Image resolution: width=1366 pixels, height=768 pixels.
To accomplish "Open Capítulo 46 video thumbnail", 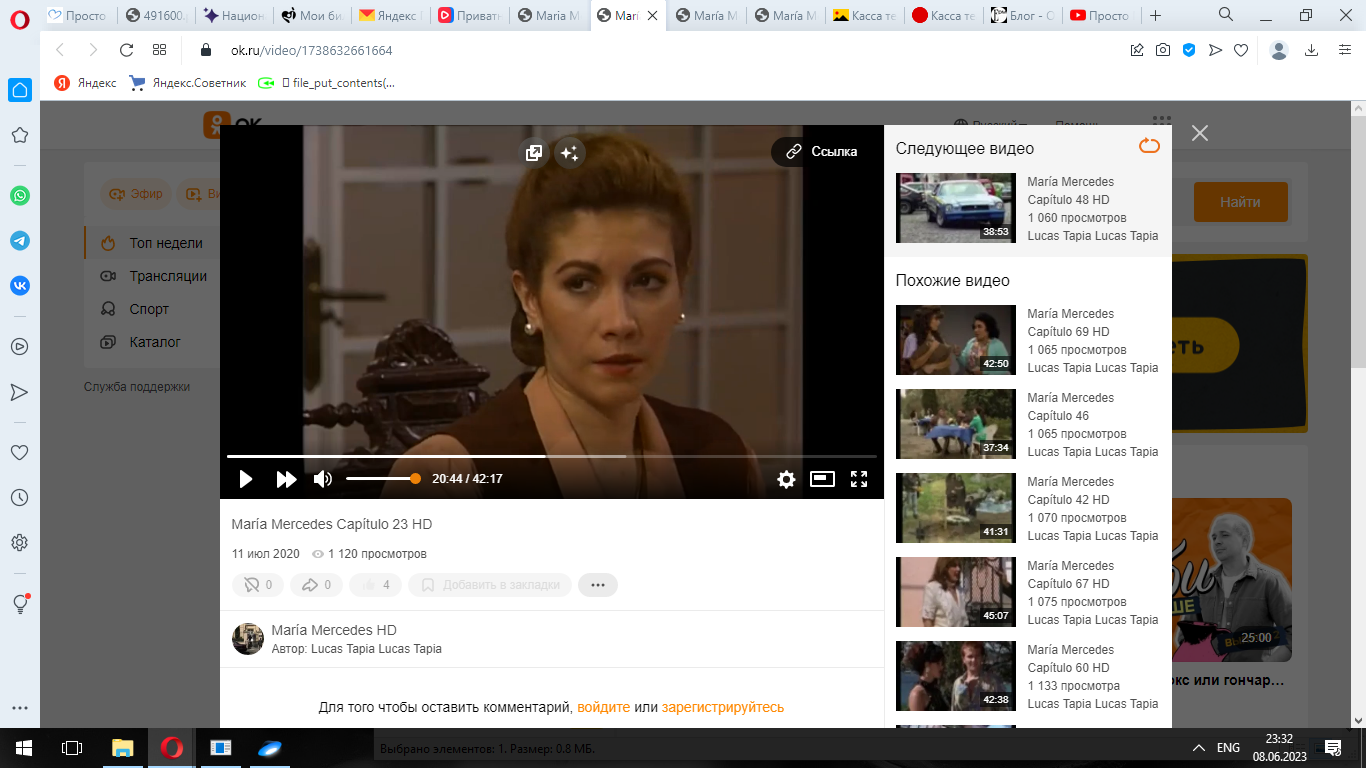I will 955,424.
